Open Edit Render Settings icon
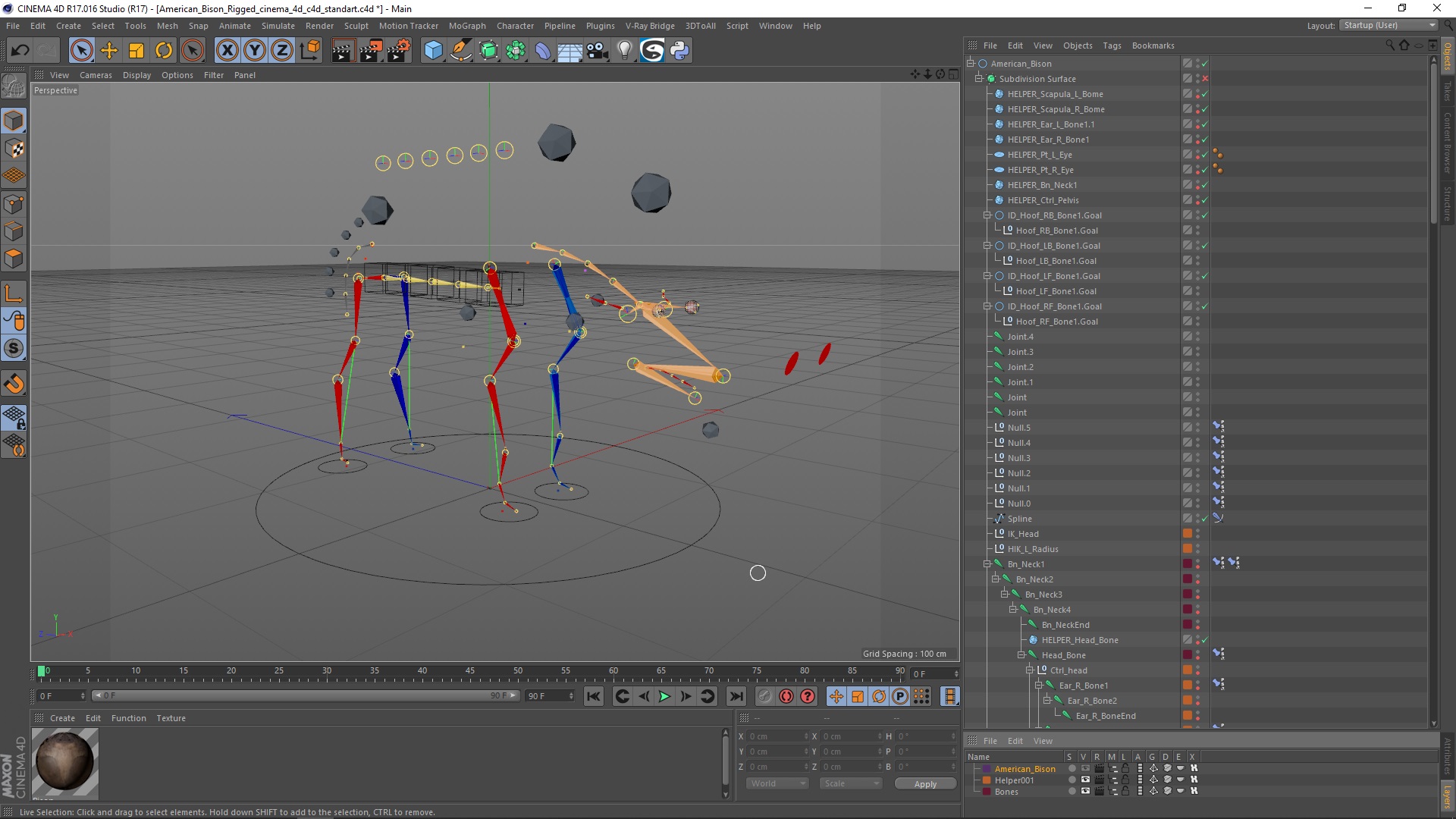 [x=399, y=51]
